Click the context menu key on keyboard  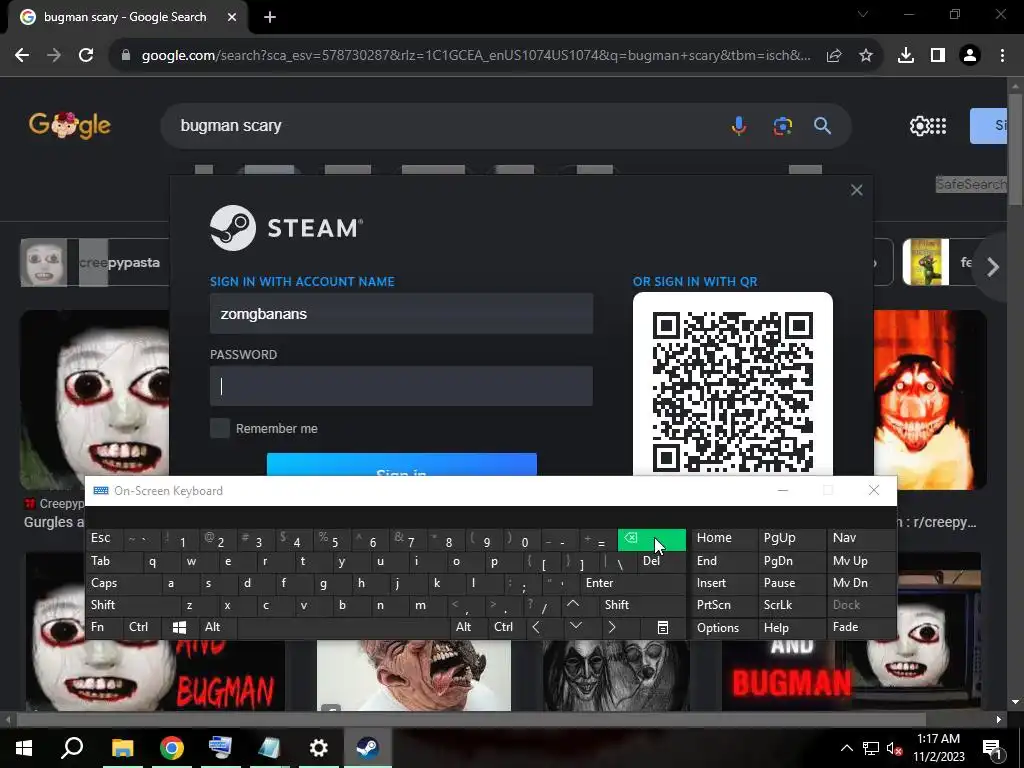tap(662, 628)
